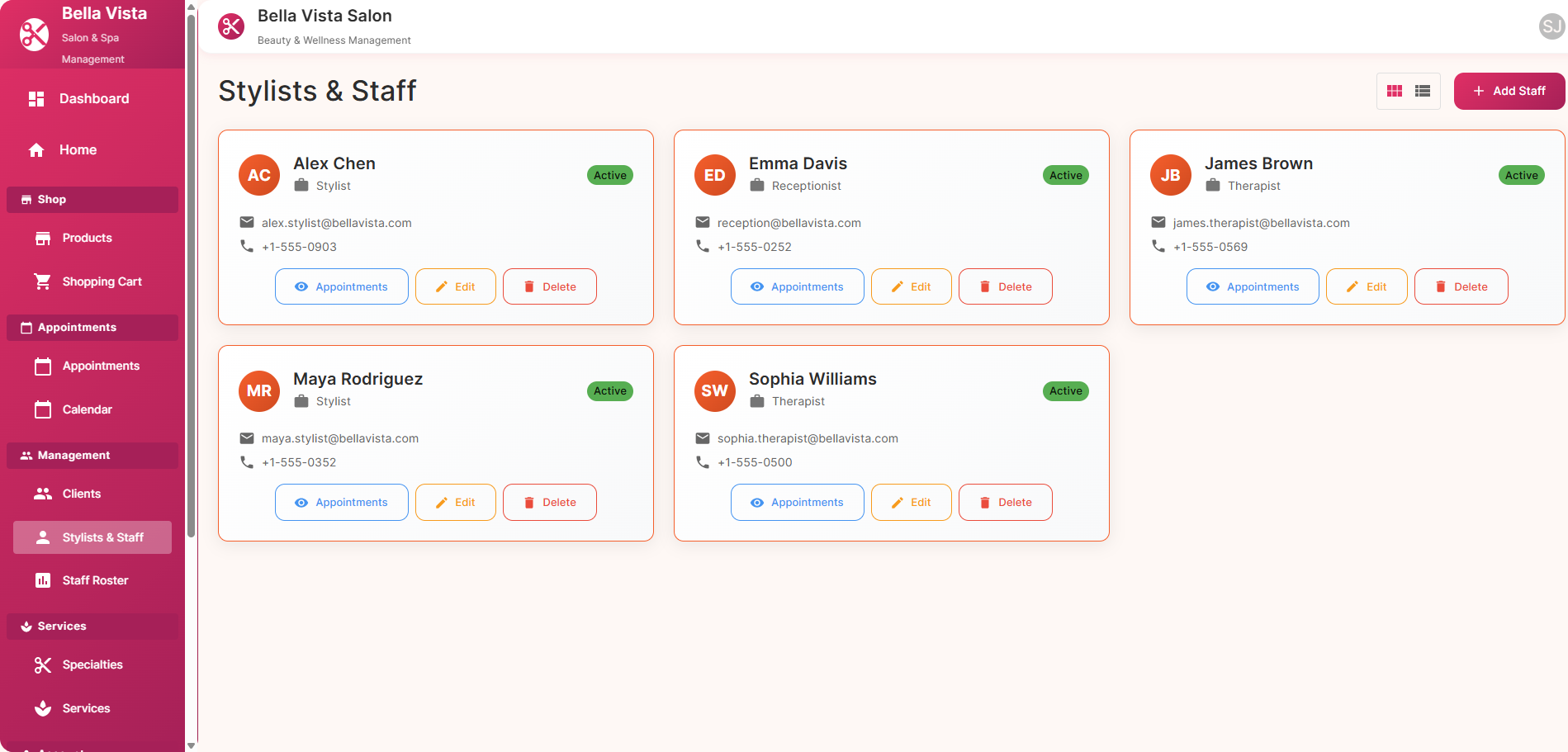Image resolution: width=1568 pixels, height=752 pixels.
Task: Click the SJ user avatar
Action: [x=1551, y=26]
